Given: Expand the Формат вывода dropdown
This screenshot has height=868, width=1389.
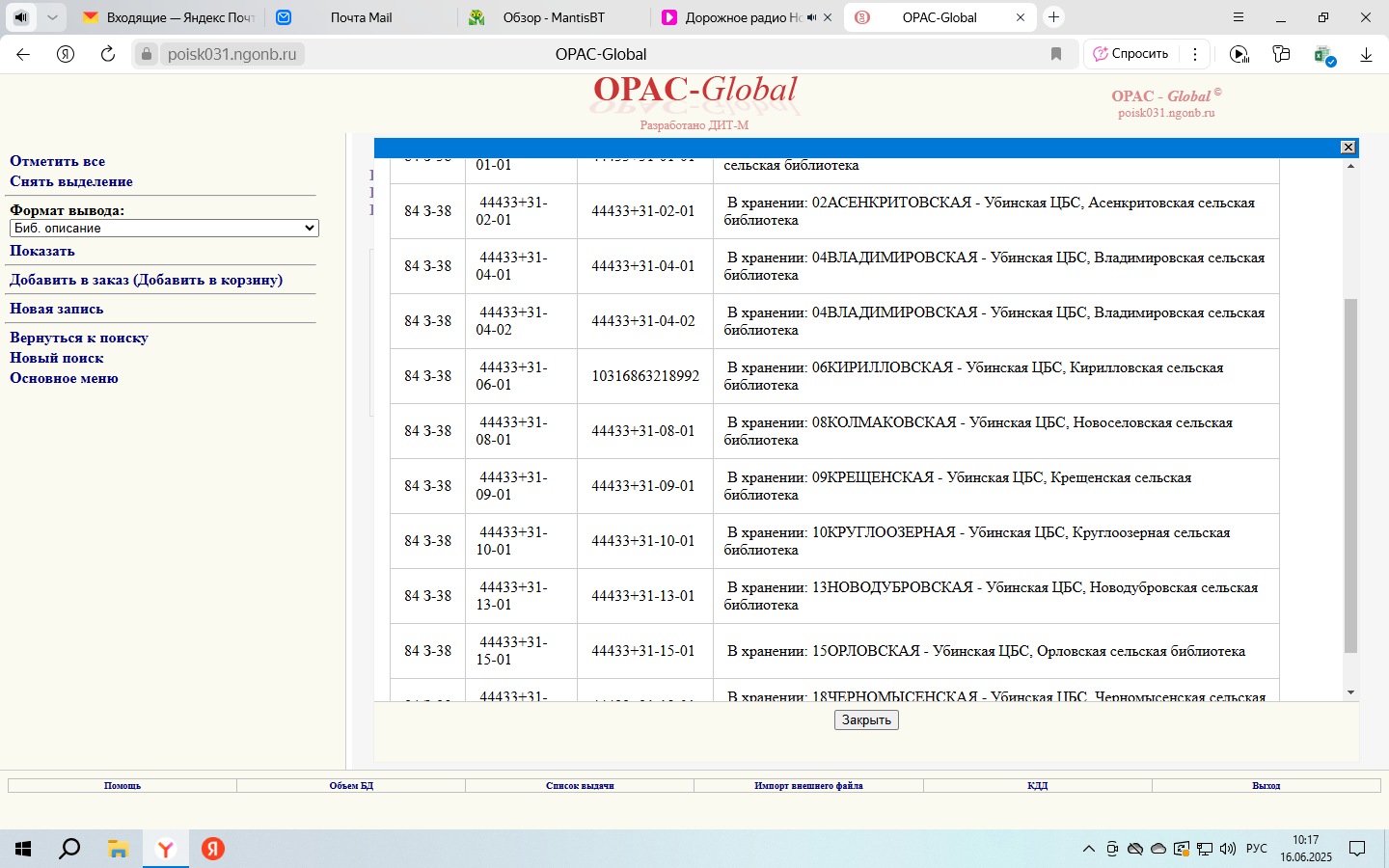Looking at the screenshot, I should pos(164,229).
